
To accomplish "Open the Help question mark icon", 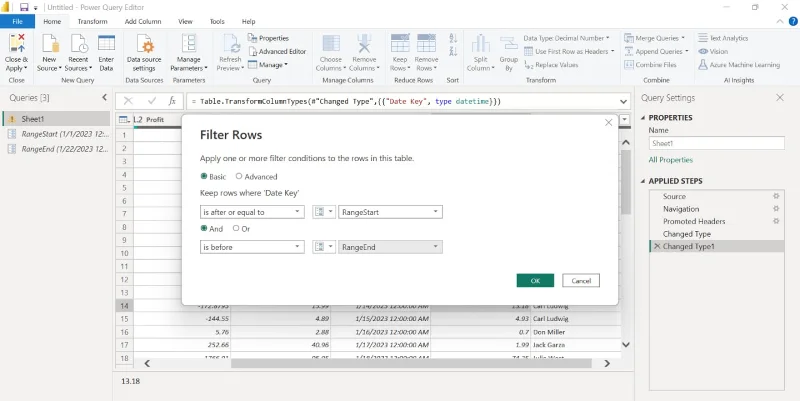I will [x=793, y=21].
